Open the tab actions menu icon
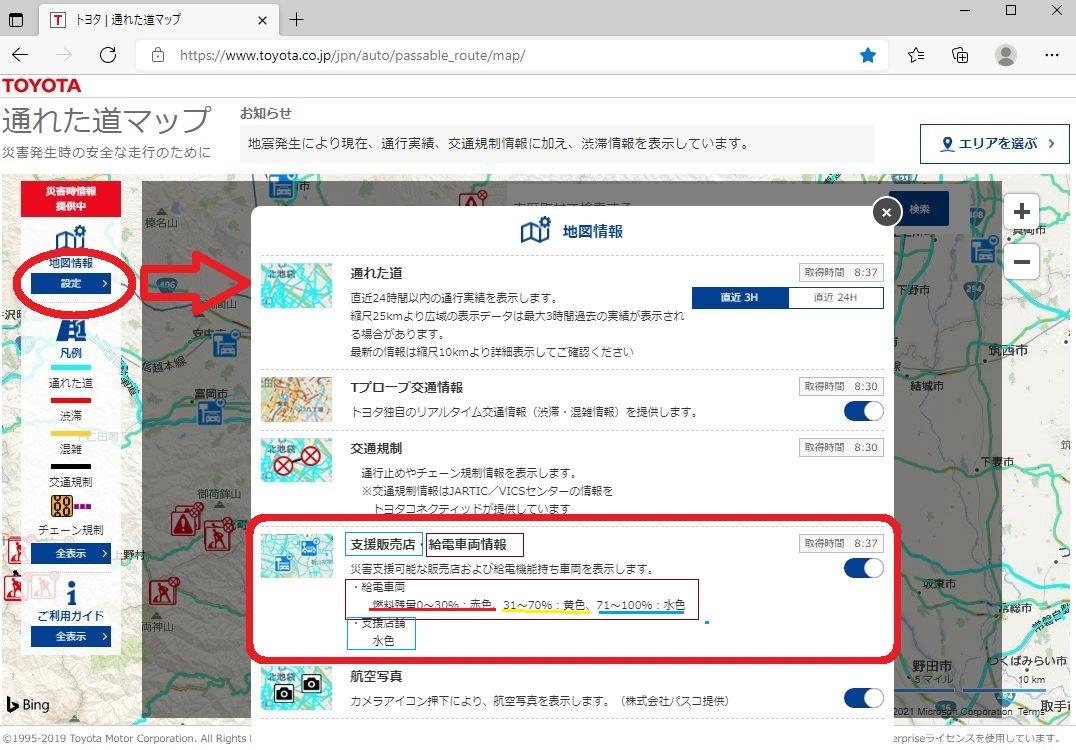 [15, 20]
